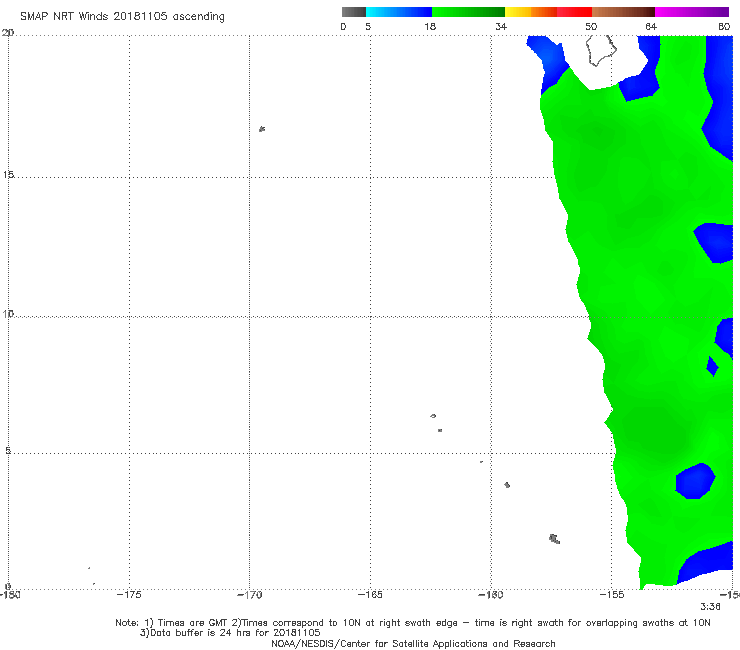Click the blue wind patch near 12.5N
The width and height of the screenshot is (740, 650).
(x=715, y=243)
